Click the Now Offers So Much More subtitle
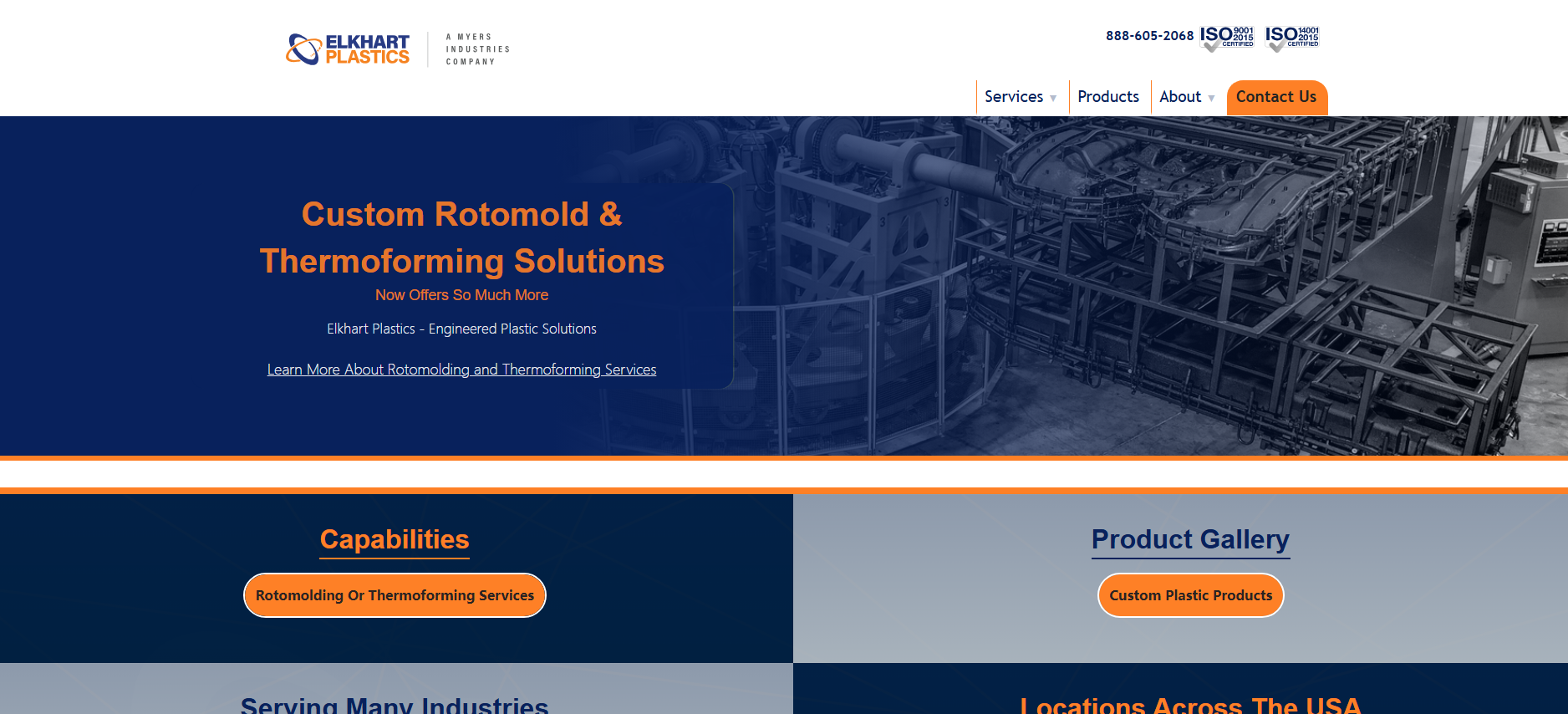This screenshot has width=1568, height=714. point(461,295)
